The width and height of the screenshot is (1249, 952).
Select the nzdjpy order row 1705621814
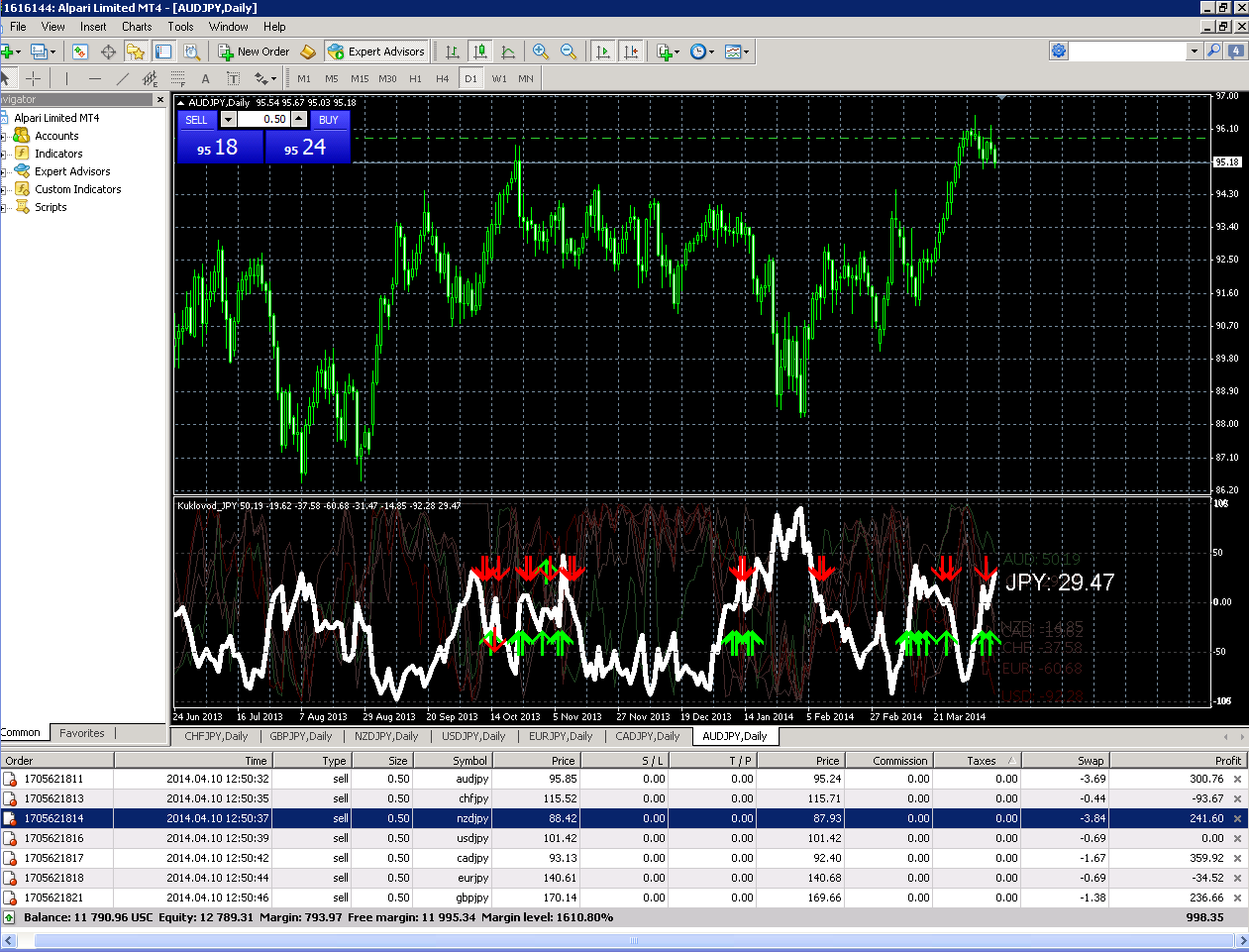[x=624, y=818]
